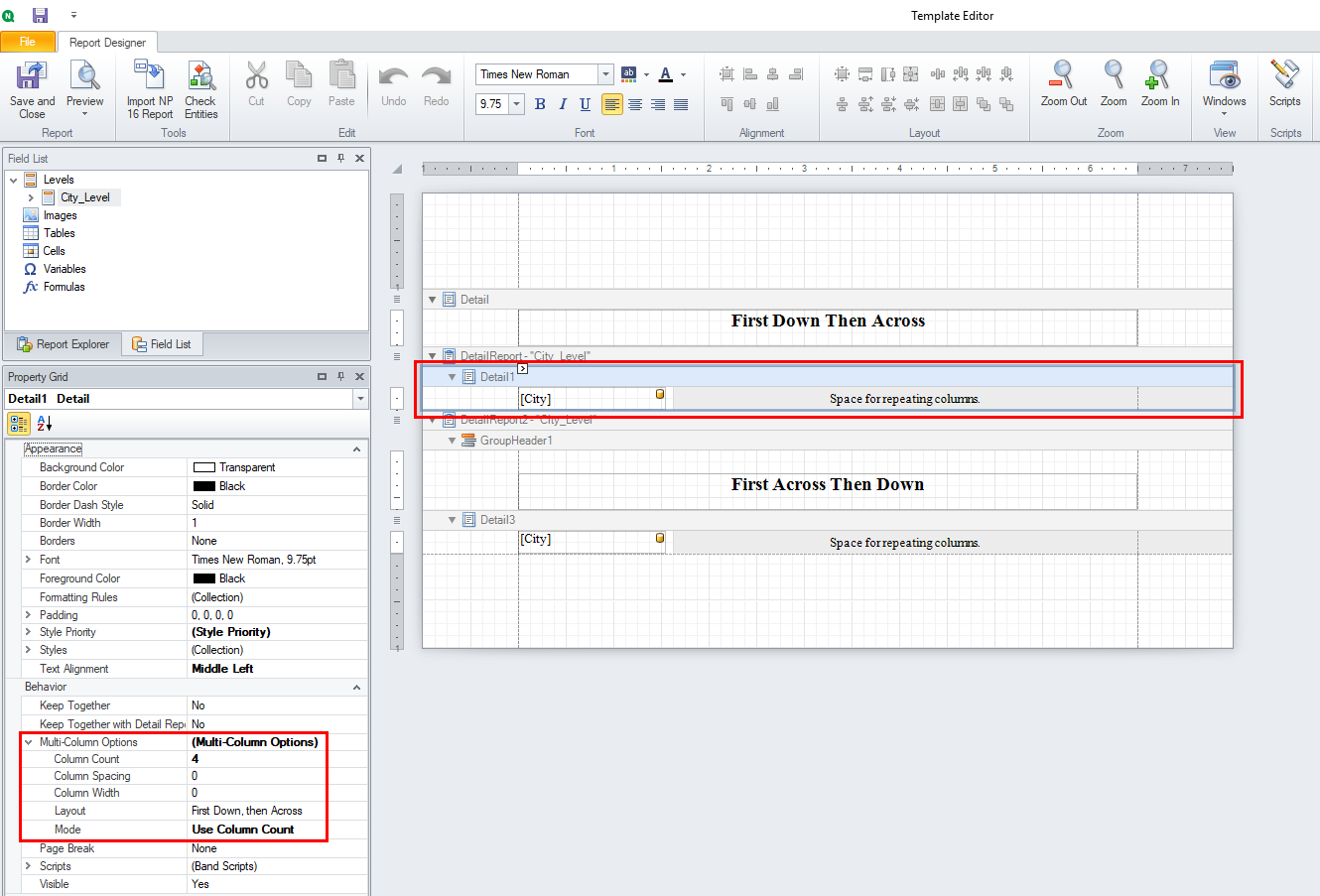Collapse the Multi-Column Options property group
This screenshot has height=896, width=1320.
click(29, 742)
